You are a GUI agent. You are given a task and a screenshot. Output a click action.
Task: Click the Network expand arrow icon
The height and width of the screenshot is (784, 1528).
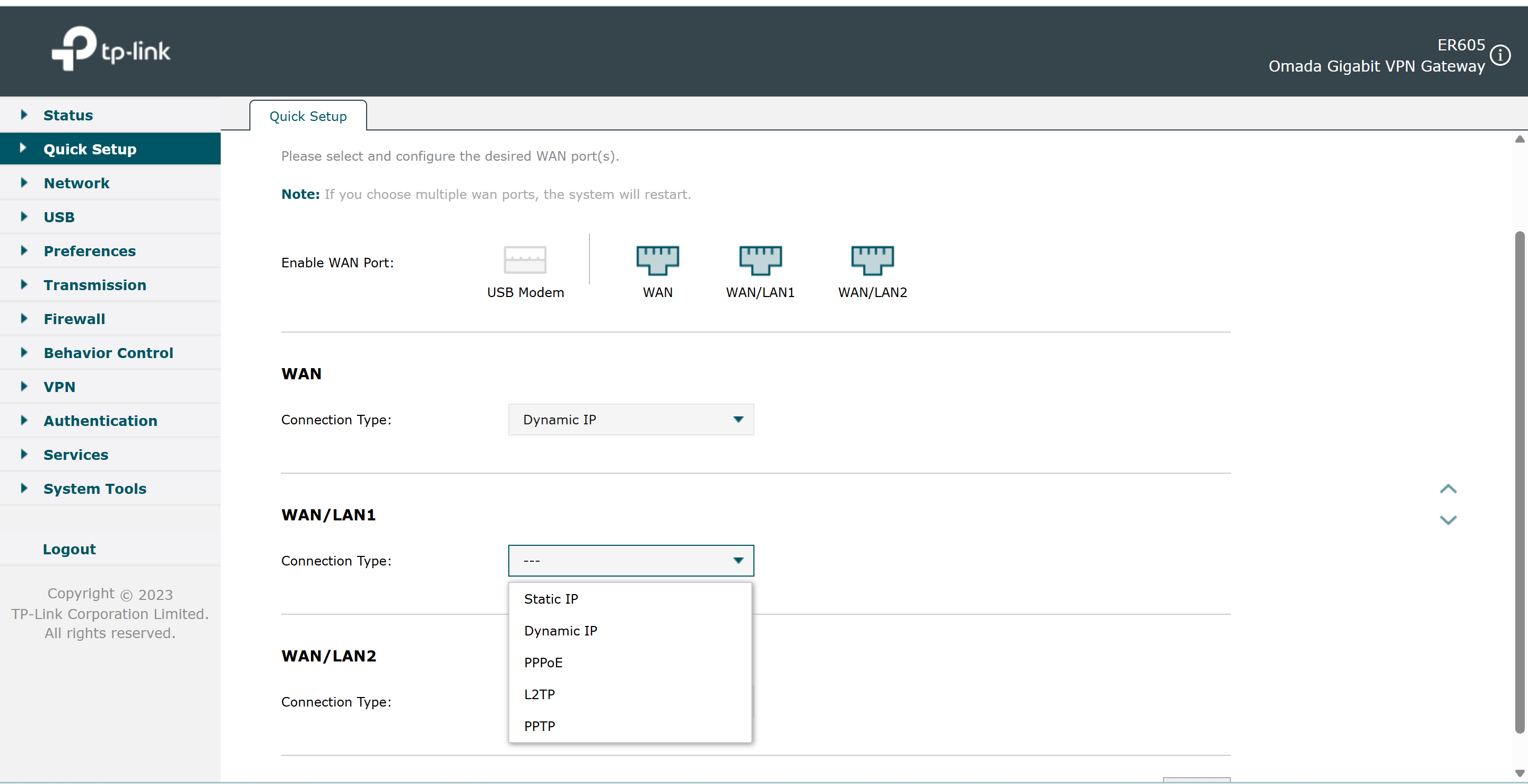pos(24,182)
